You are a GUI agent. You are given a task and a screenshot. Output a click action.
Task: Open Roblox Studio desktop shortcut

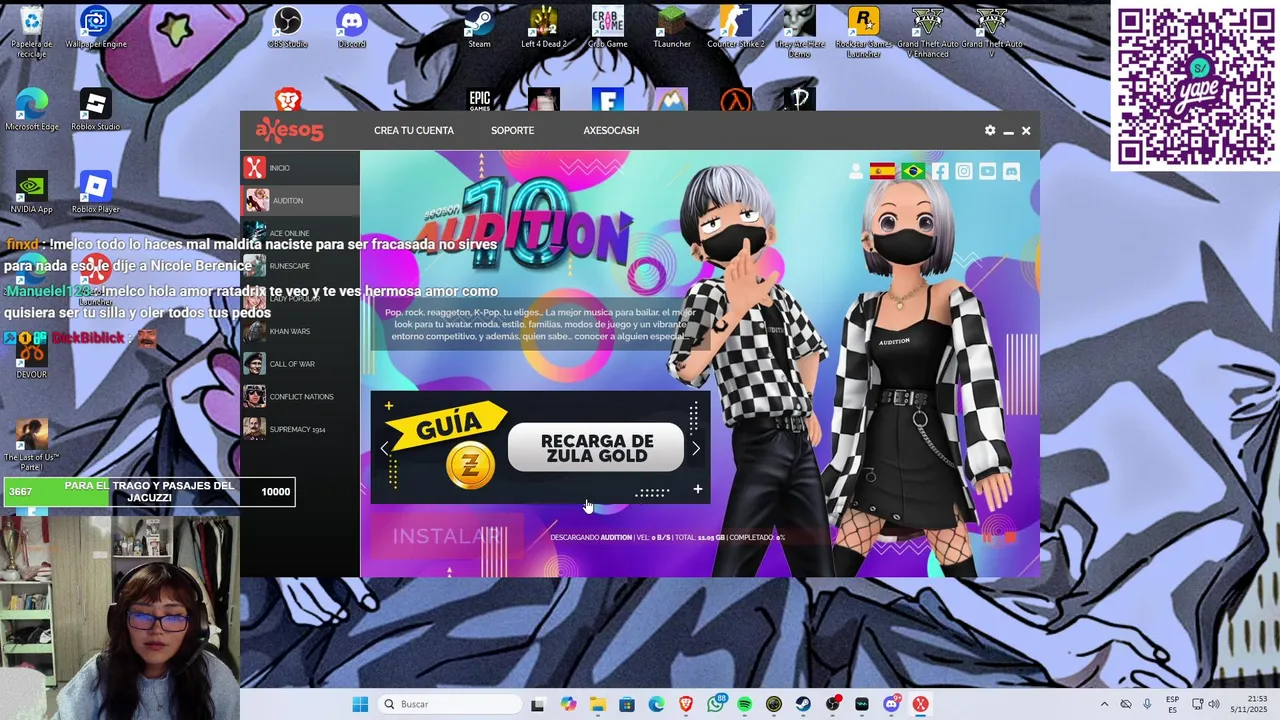coord(96,111)
